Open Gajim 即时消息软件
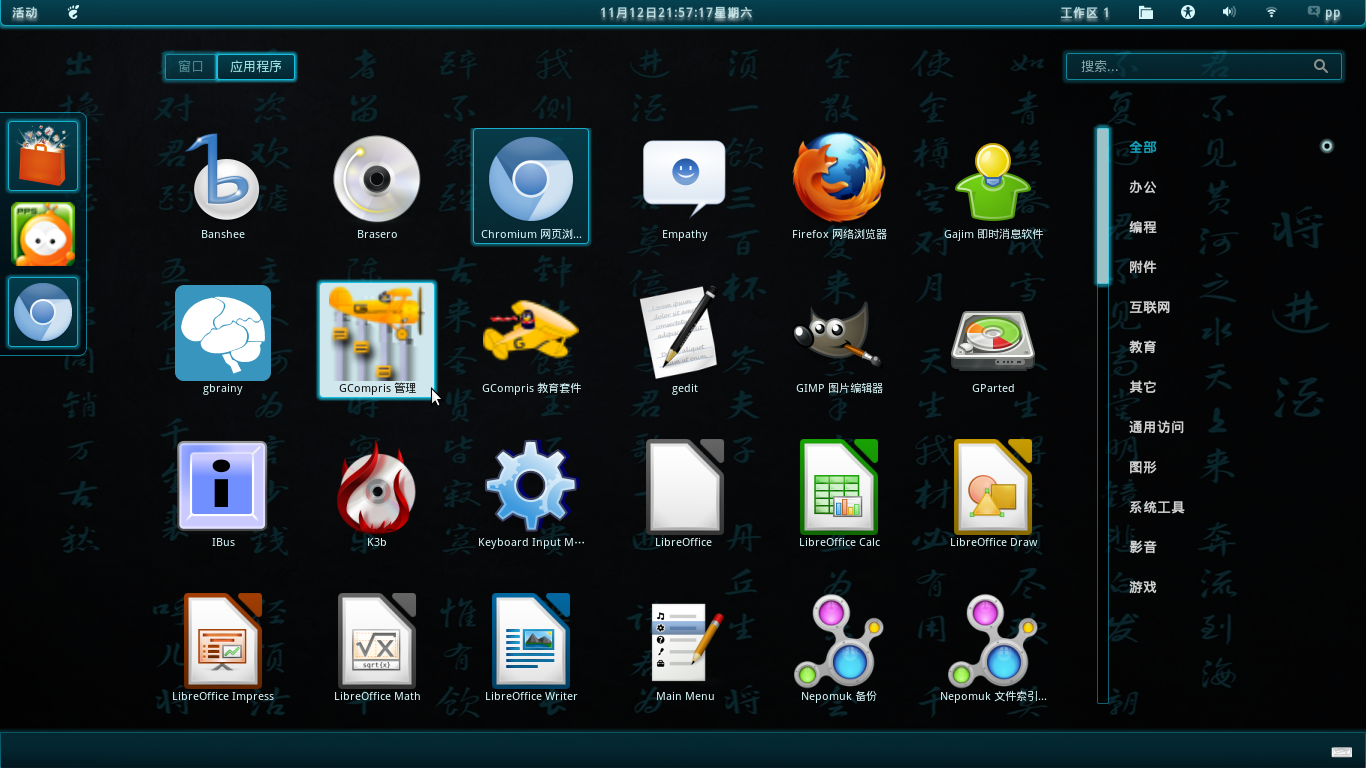The image size is (1366, 768). click(x=993, y=186)
